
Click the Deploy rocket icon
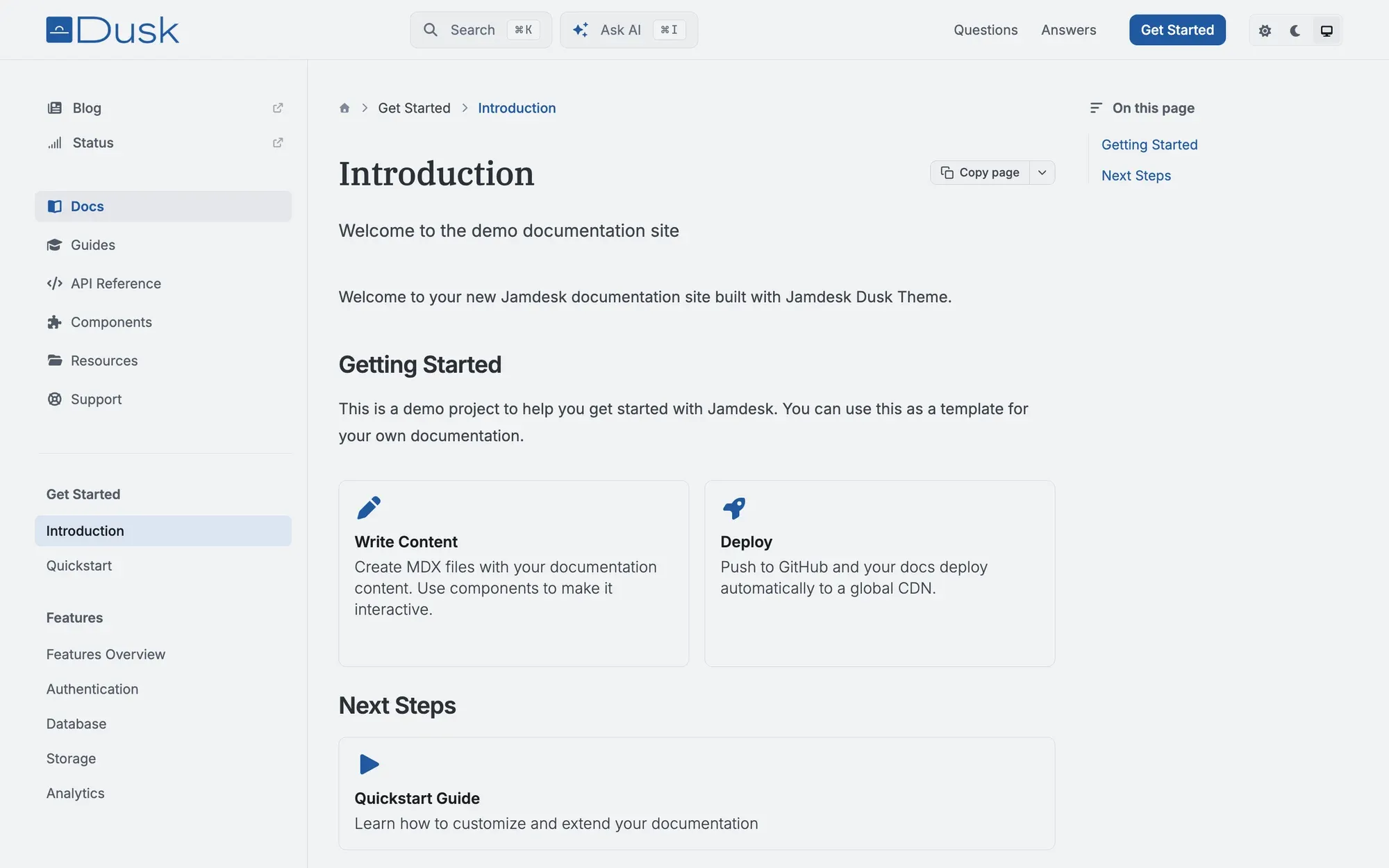coord(734,508)
